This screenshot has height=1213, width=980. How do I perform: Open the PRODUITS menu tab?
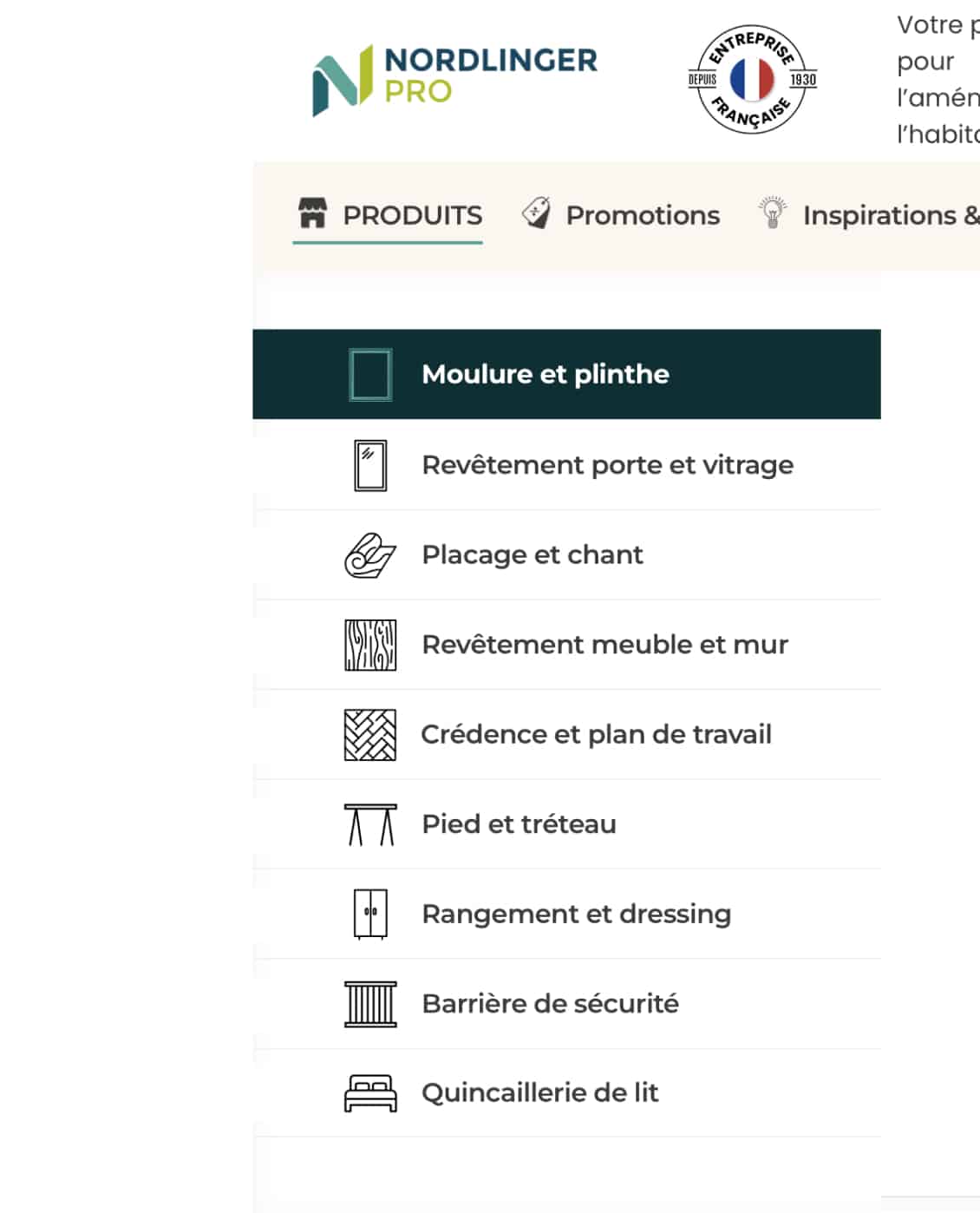click(412, 215)
